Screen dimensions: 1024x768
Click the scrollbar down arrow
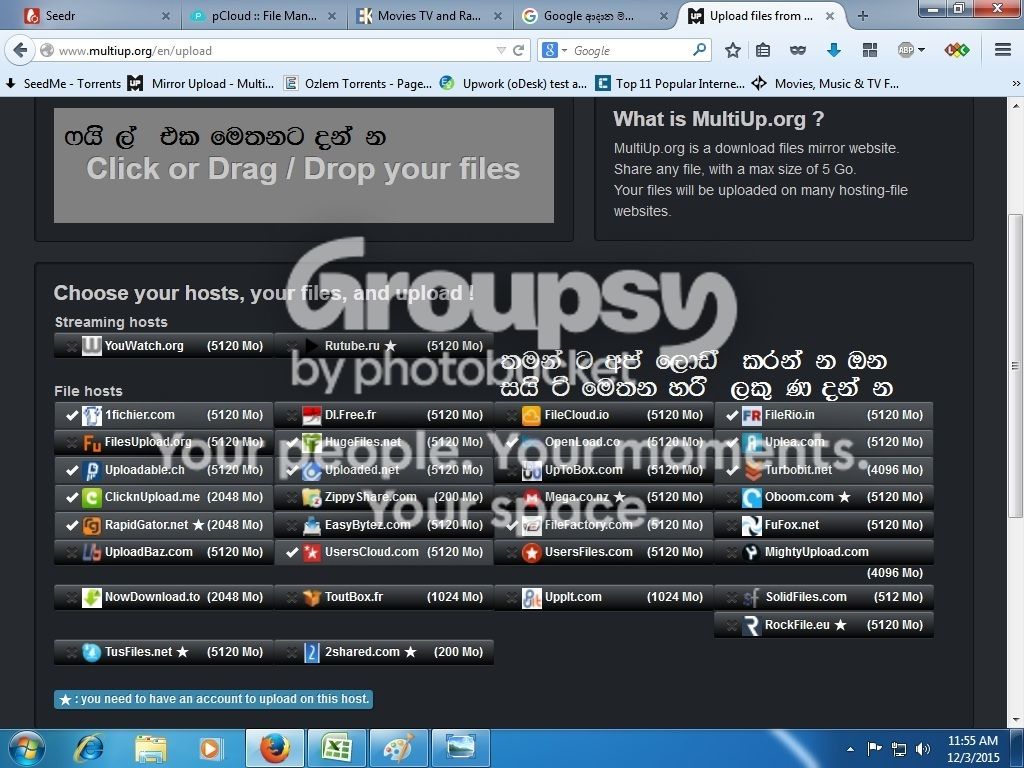pos(1016,720)
